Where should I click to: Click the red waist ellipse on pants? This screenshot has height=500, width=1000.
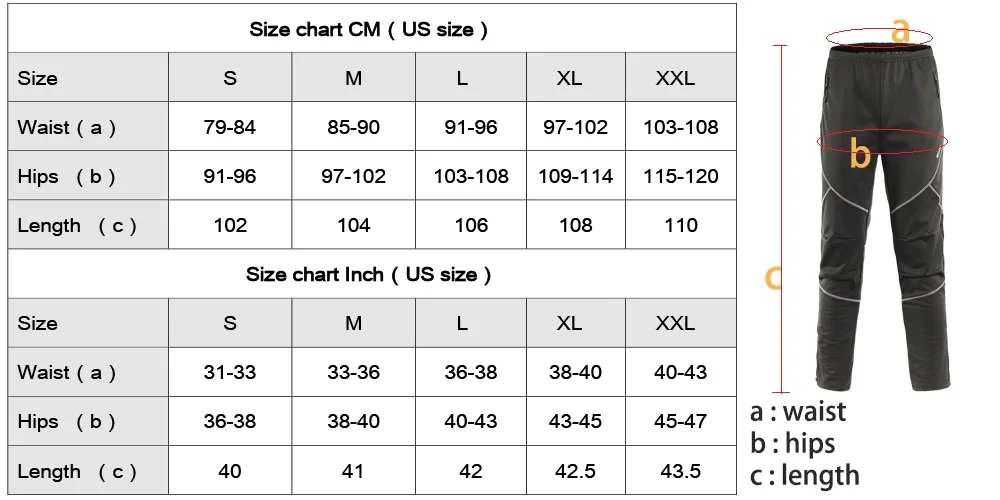879,38
